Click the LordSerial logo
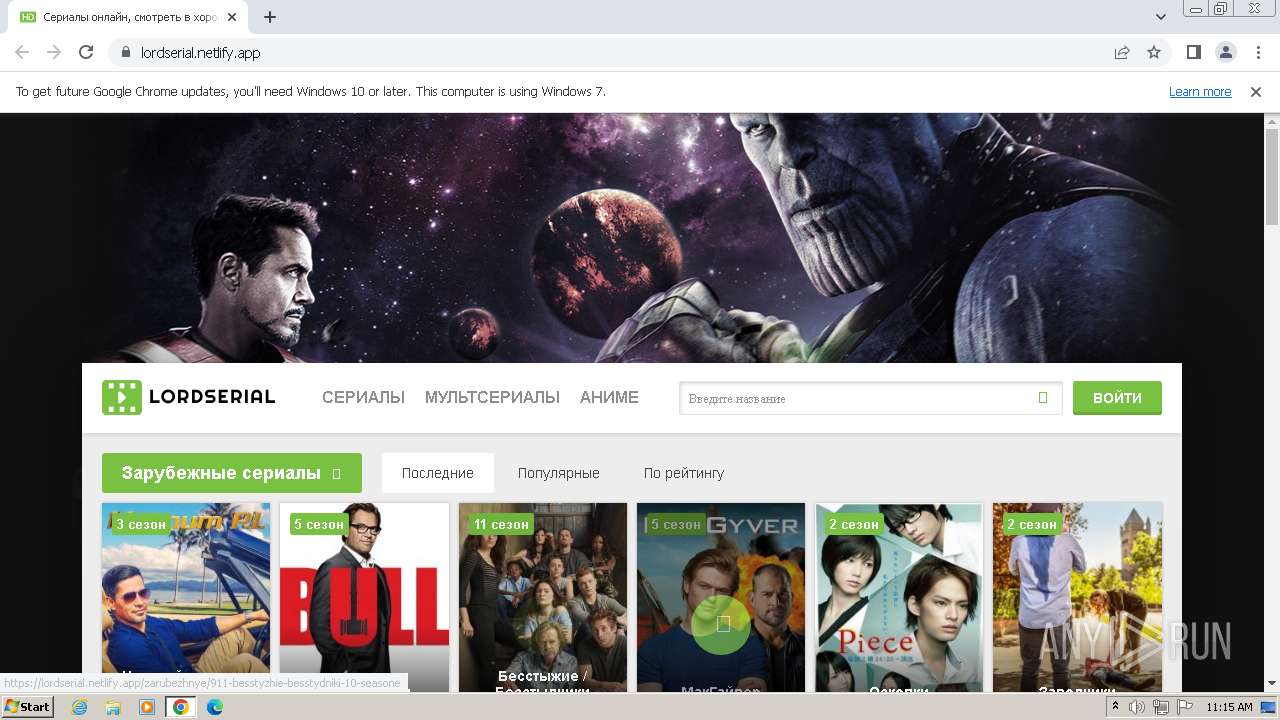This screenshot has height=720, width=1280. 188,397
